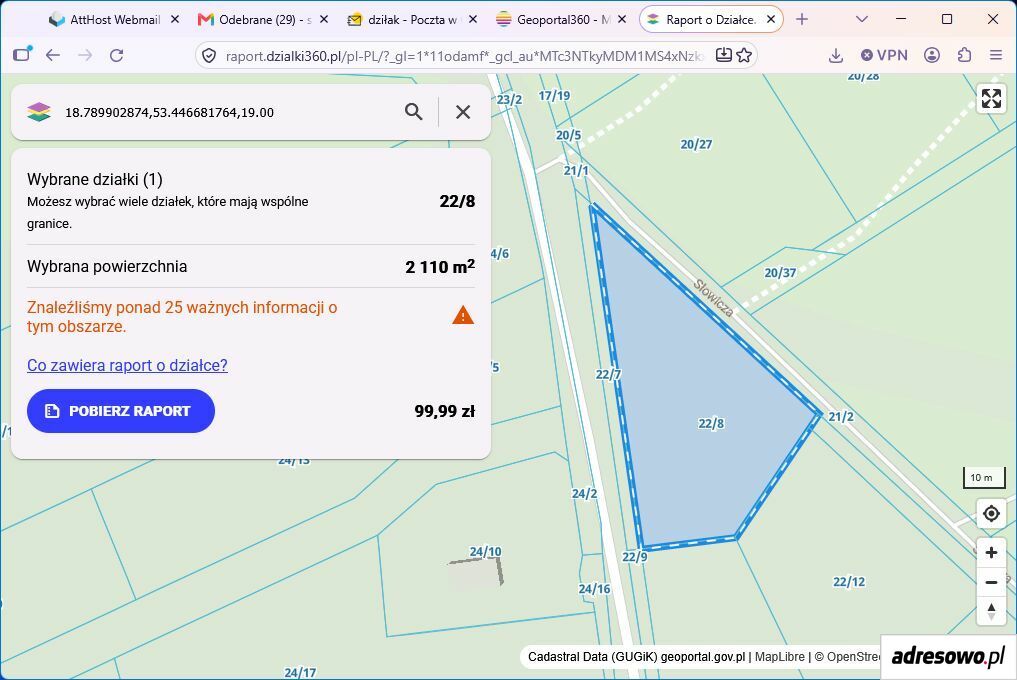Open the VPN panel
Viewport: 1017px width, 680px height.
(884, 55)
